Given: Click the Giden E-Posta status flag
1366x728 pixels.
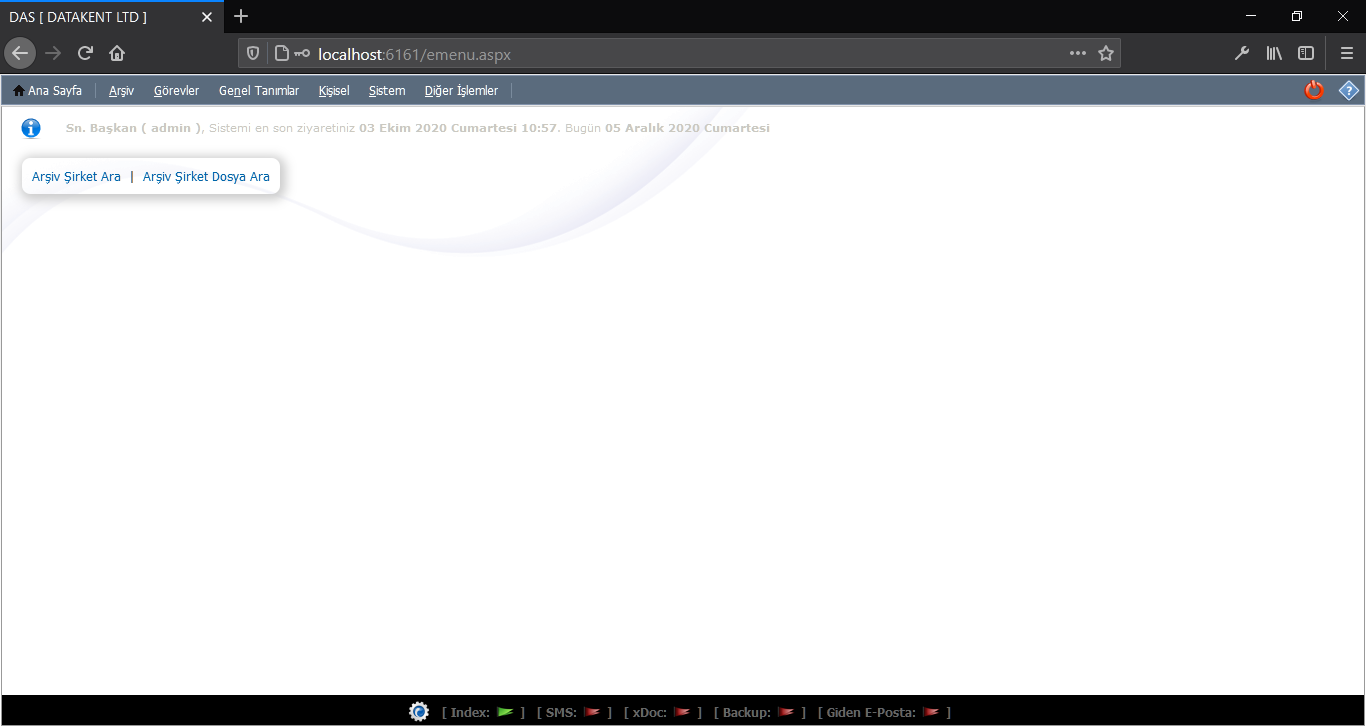Looking at the screenshot, I should tap(931, 713).
